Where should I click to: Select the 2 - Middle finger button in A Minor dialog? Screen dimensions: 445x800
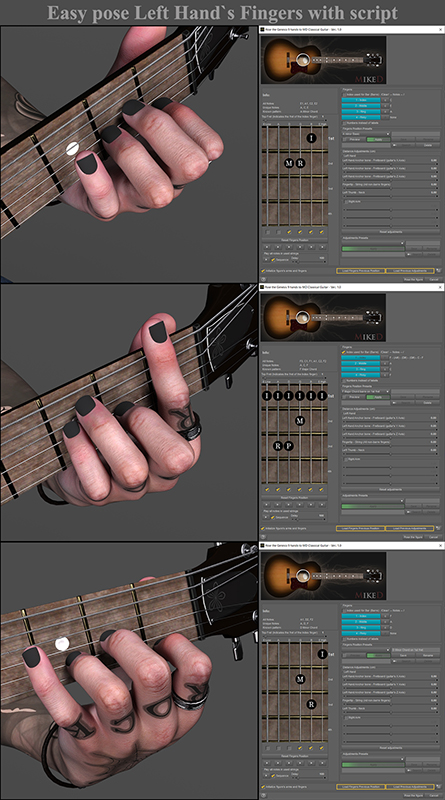[361, 106]
